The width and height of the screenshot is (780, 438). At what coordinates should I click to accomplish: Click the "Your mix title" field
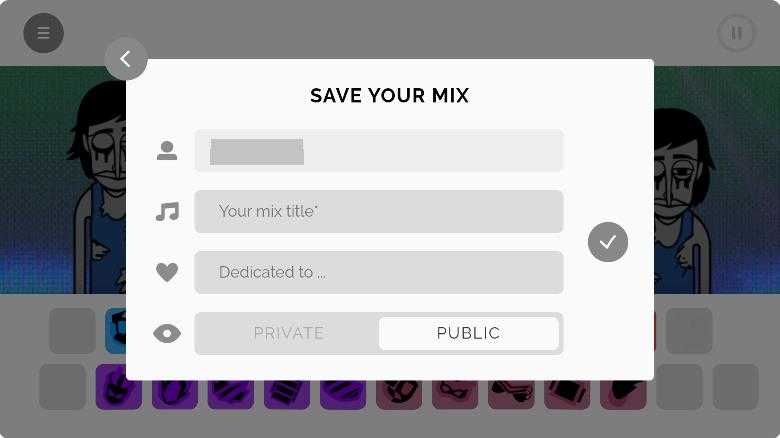[379, 212]
